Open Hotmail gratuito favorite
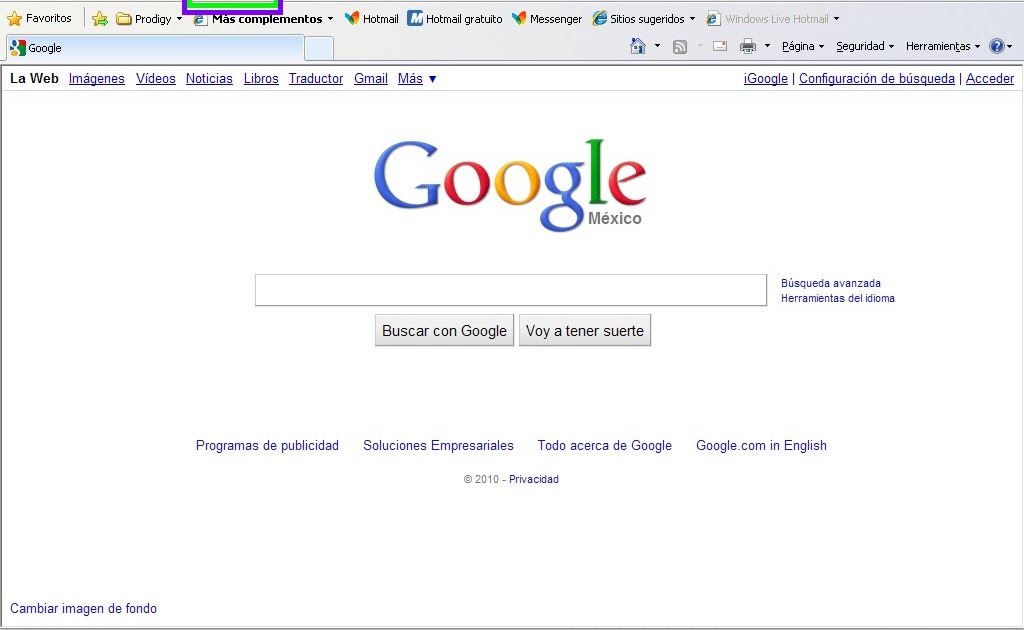Screen dimensions: 1024x630 tap(455, 19)
